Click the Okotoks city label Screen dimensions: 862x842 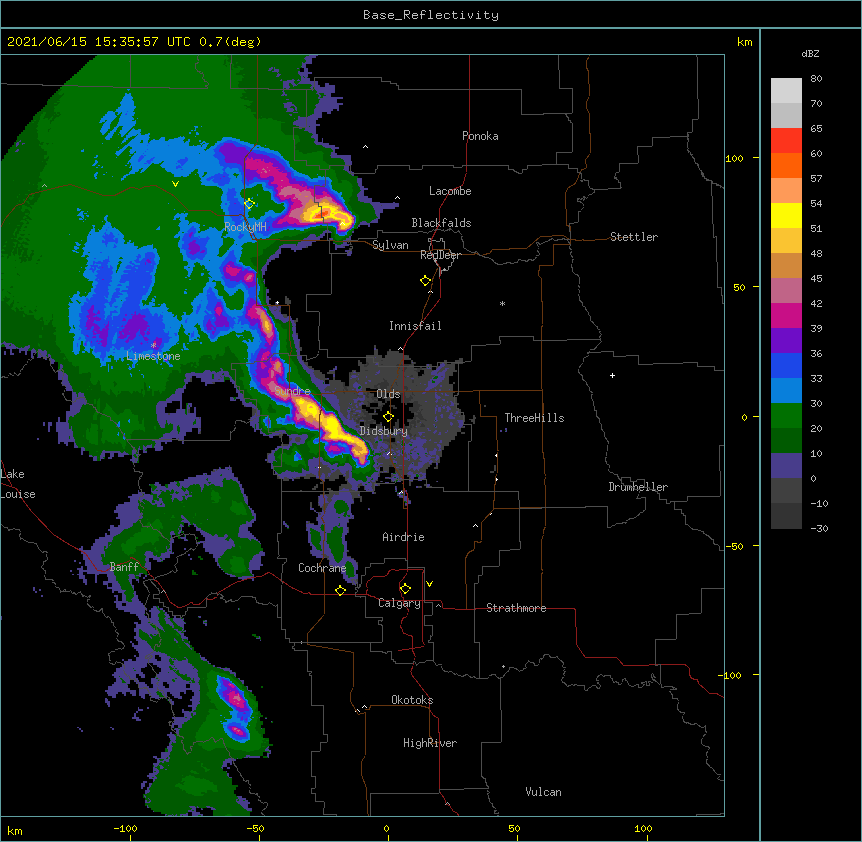[x=412, y=700]
